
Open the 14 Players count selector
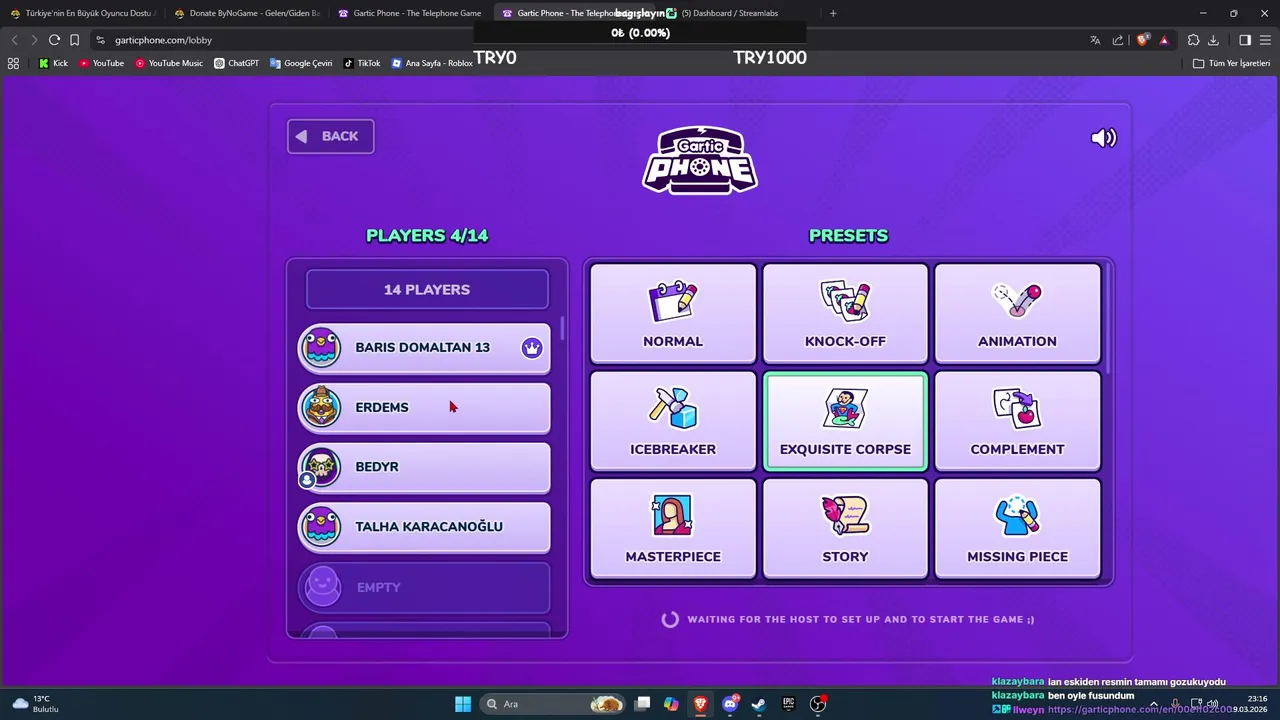(x=427, y=289)
